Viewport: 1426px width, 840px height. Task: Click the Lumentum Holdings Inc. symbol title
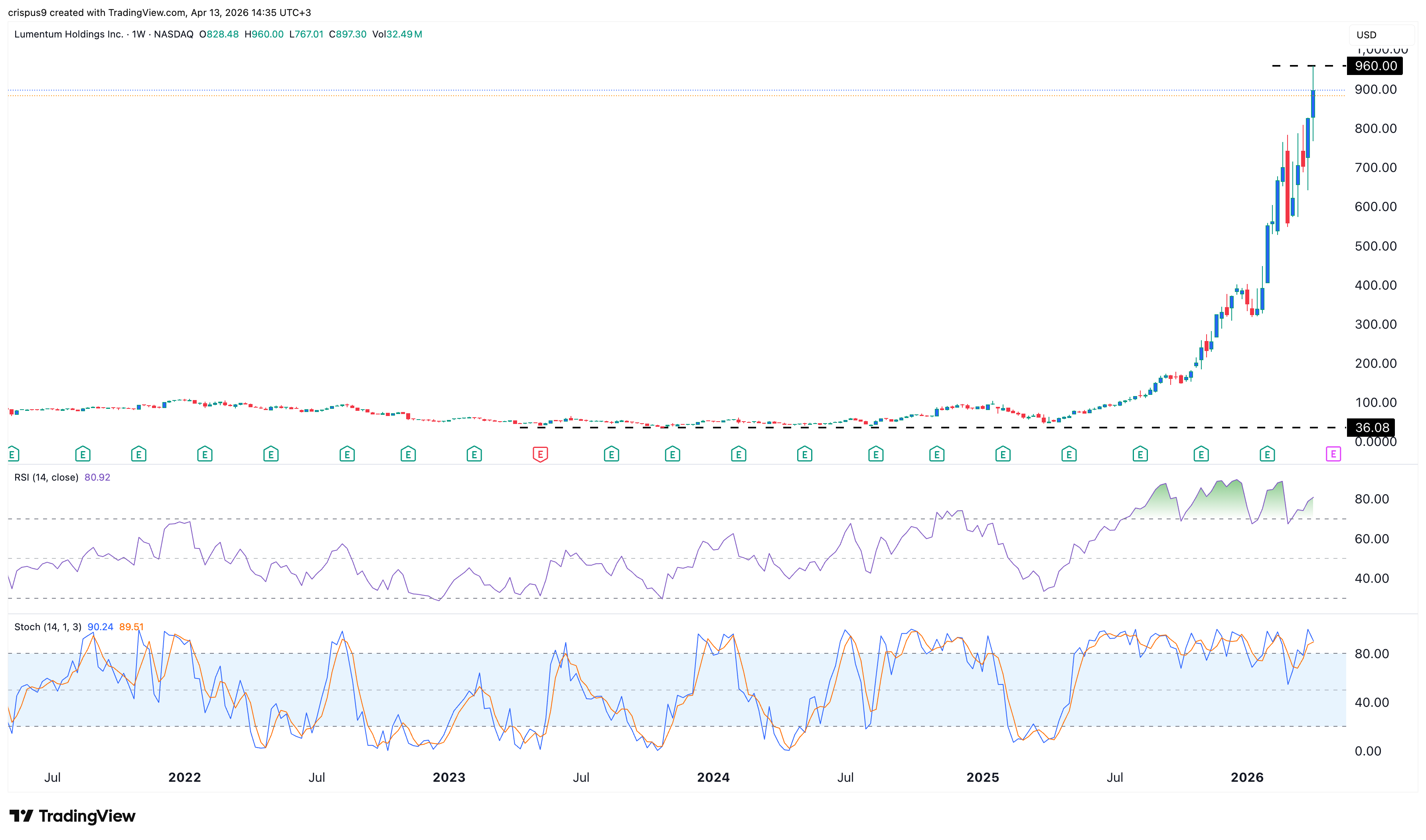(x=69, y=35)
